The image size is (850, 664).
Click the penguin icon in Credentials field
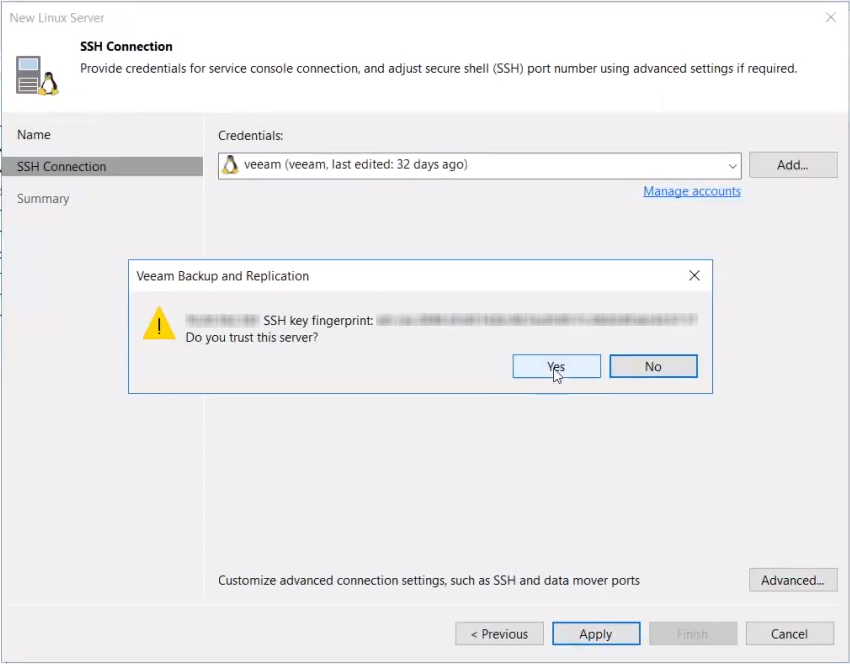point(230,165)
